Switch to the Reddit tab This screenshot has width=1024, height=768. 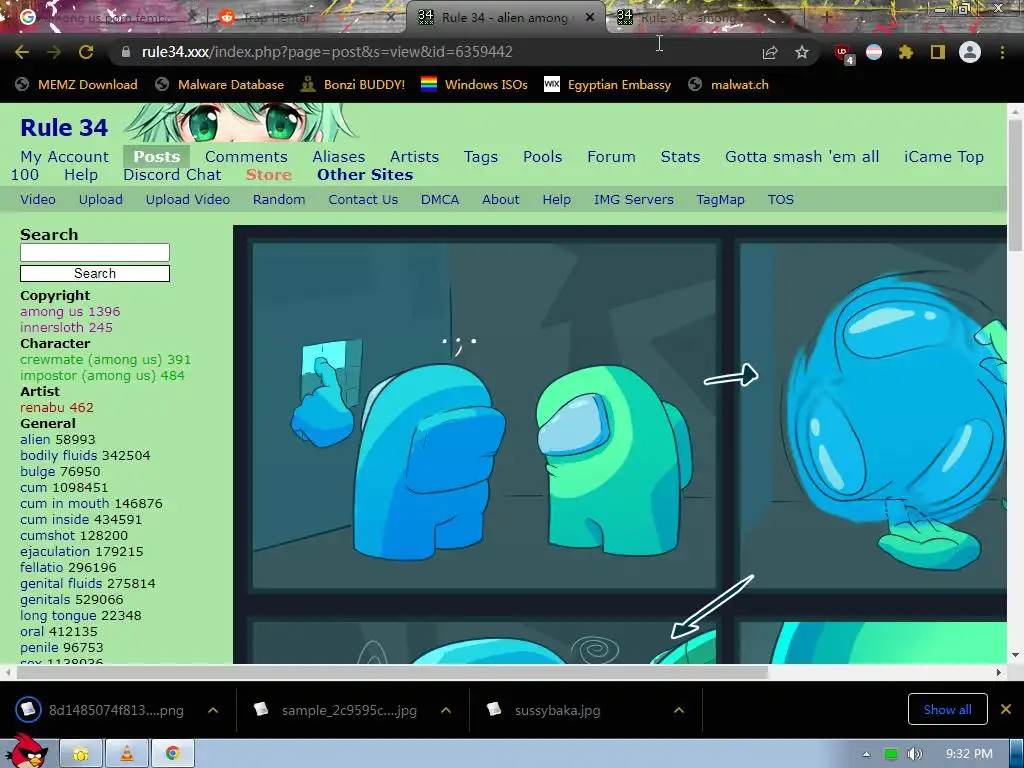click(x=307, y=18)
